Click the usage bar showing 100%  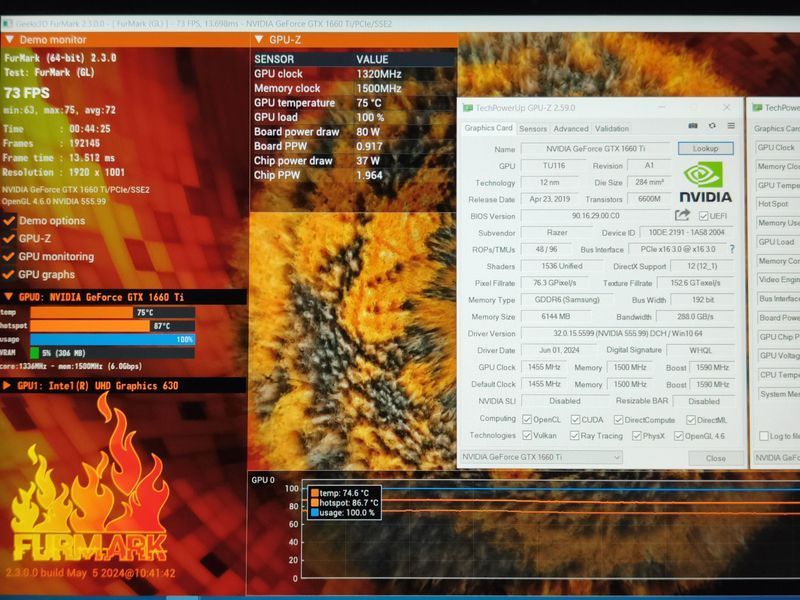click(x=112, y=339)
